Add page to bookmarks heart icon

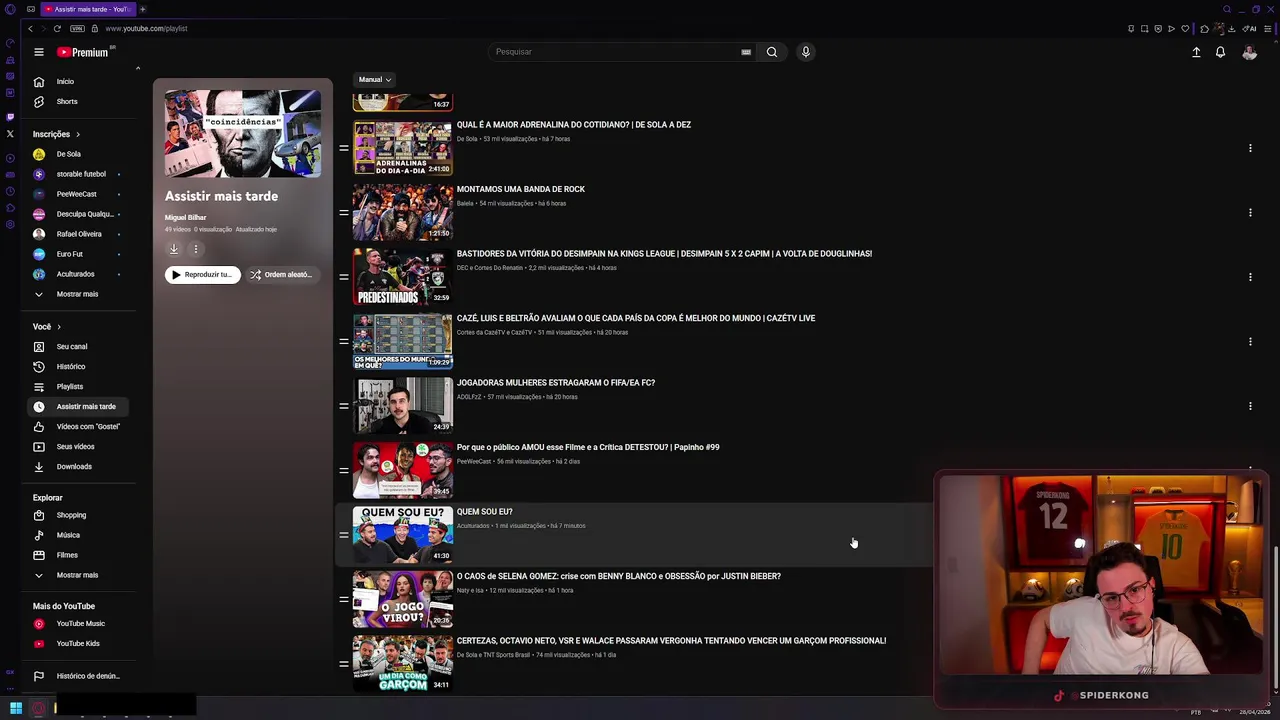coord(1185,28)
